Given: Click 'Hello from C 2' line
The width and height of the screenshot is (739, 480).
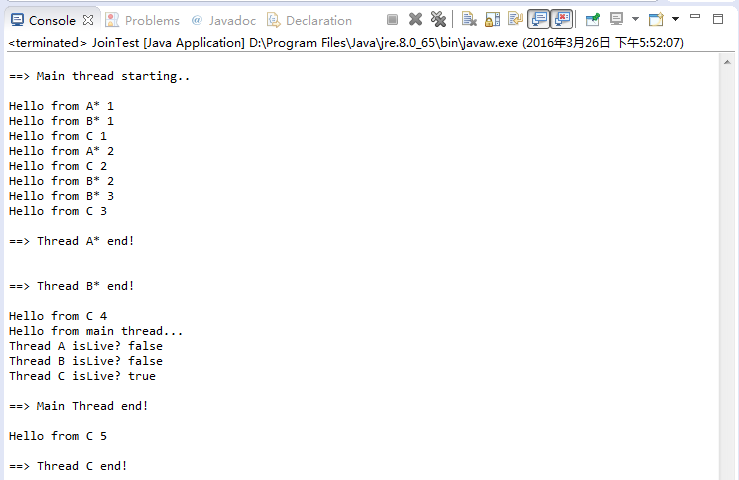Looking at the screenshot, I should [58, 166].
